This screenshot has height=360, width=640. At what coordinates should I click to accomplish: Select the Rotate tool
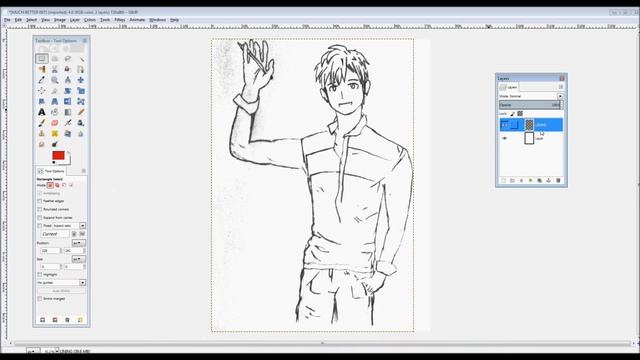click(x=68, y=91)
